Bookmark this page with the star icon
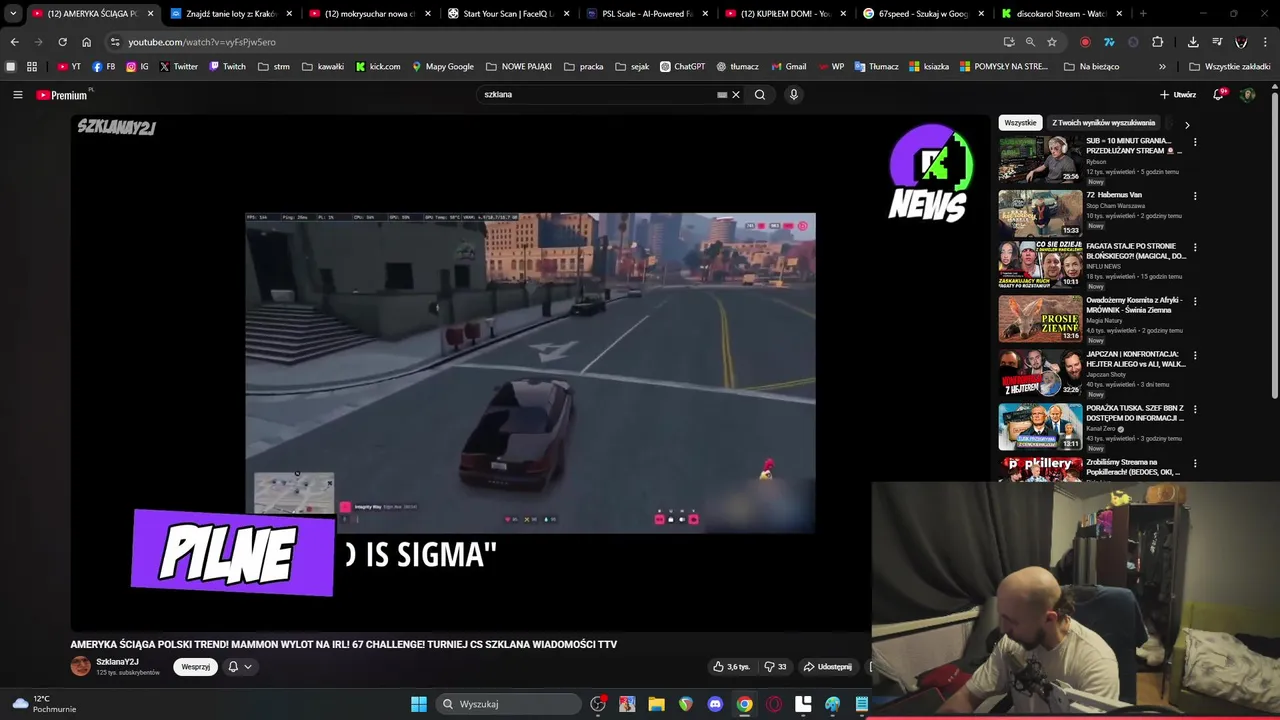 click(x=1052, y=42)
